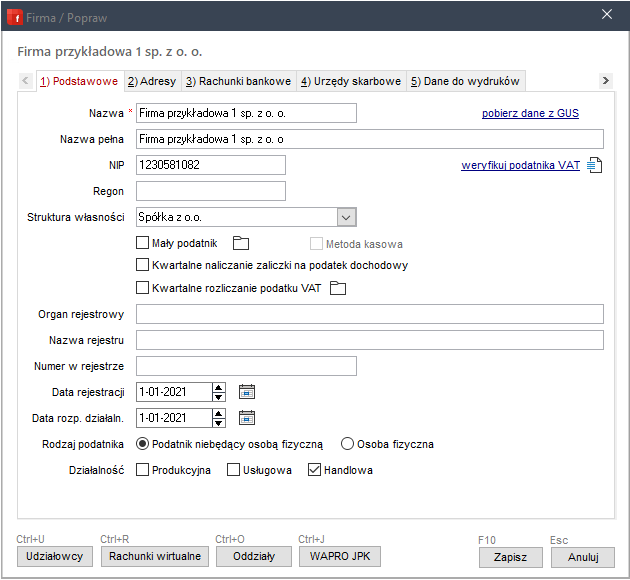Open the Rachunki bankowe tab
Image resolution: width=630 pixels, height=580 pixels.
pos(239,81)
